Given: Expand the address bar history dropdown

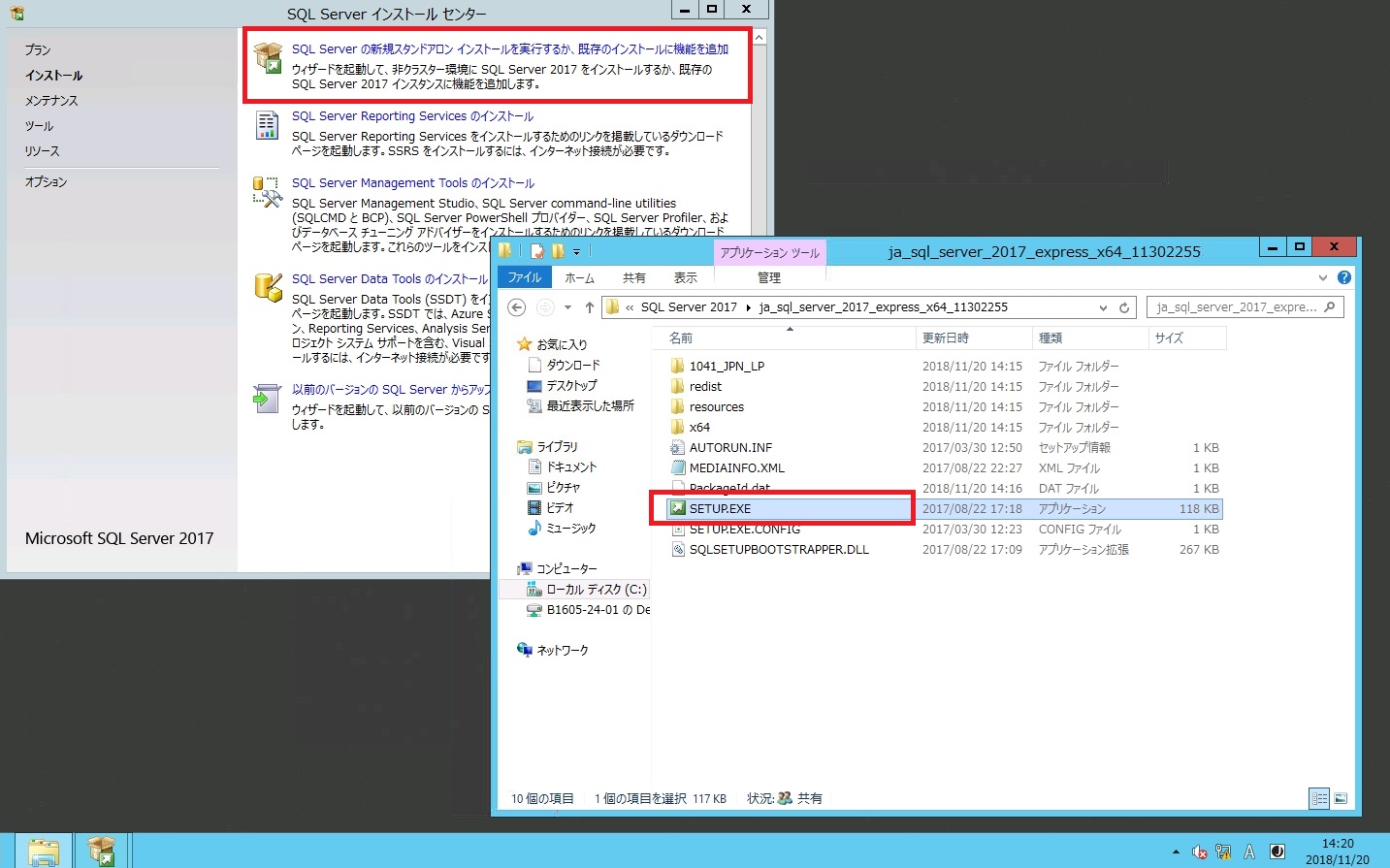Looking at the screenshot, I should (1103, 307).
